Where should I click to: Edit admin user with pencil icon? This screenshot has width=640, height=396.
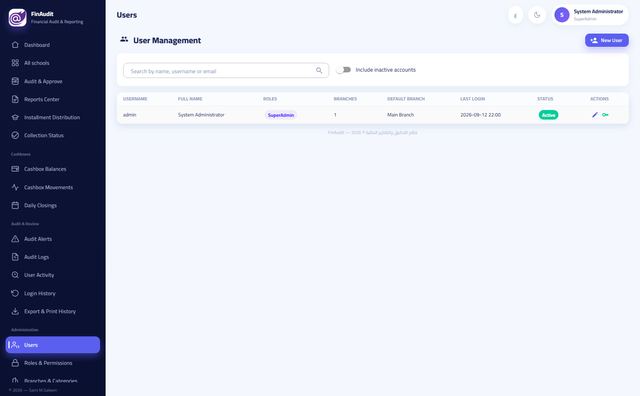pyautogui.click(x=595, y=115)
